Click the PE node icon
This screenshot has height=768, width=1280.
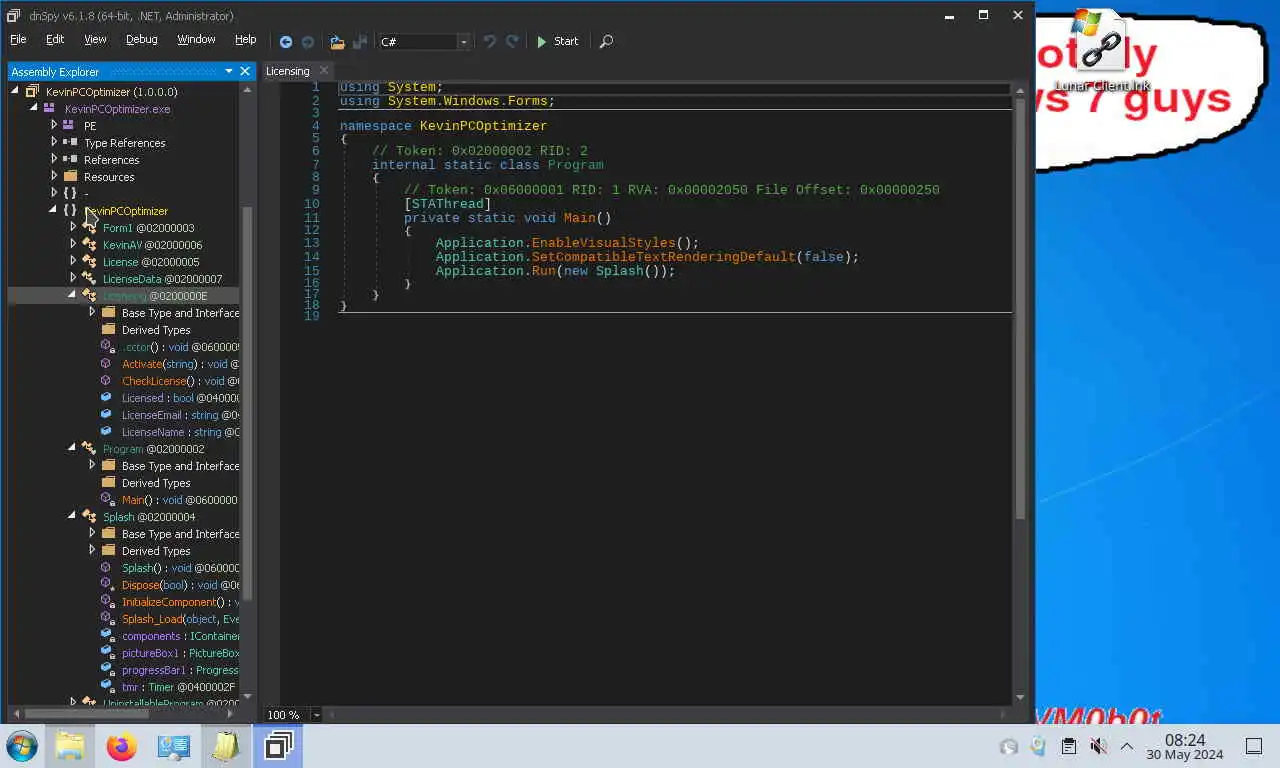(x=68, y=125)
